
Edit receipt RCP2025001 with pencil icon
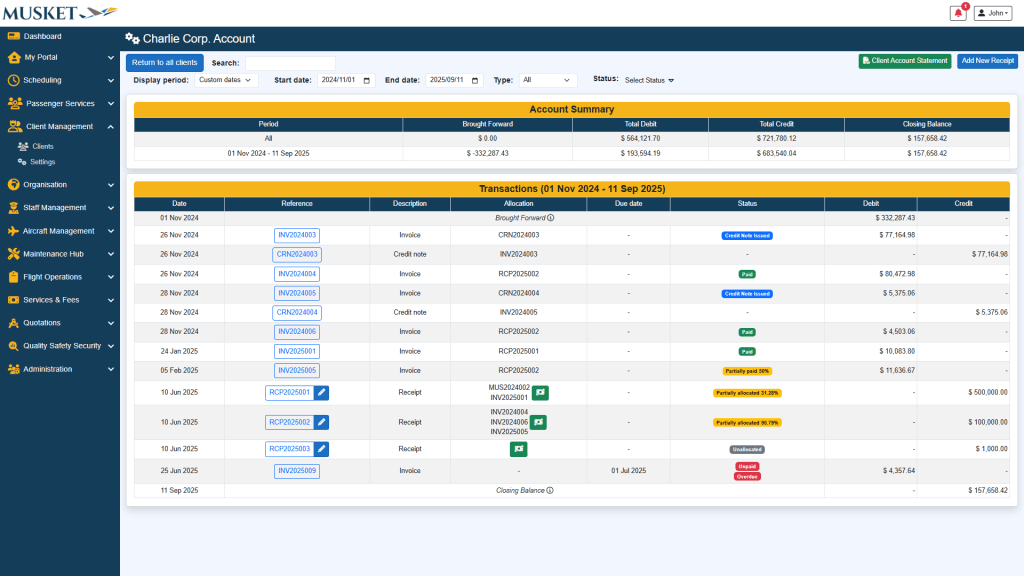pos(322,393)
